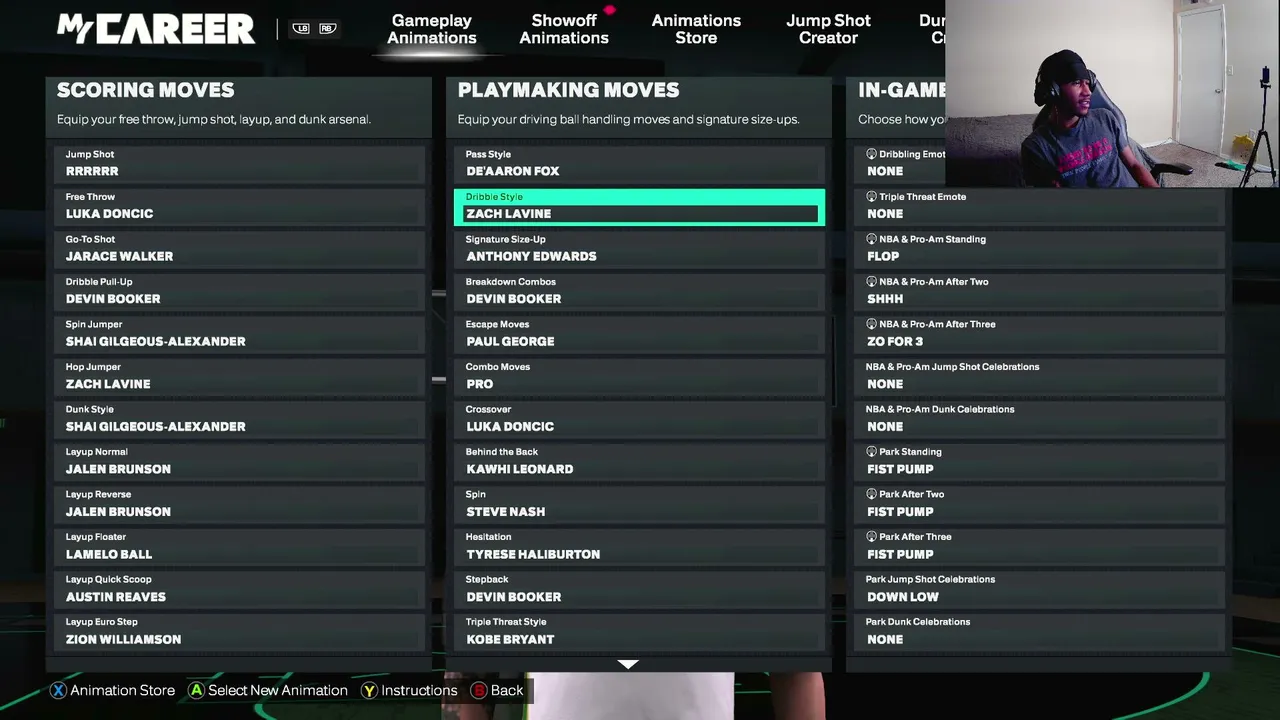
Task: Choose the Breakdown Combos Devin Booker row
Action: pos(639,291)
